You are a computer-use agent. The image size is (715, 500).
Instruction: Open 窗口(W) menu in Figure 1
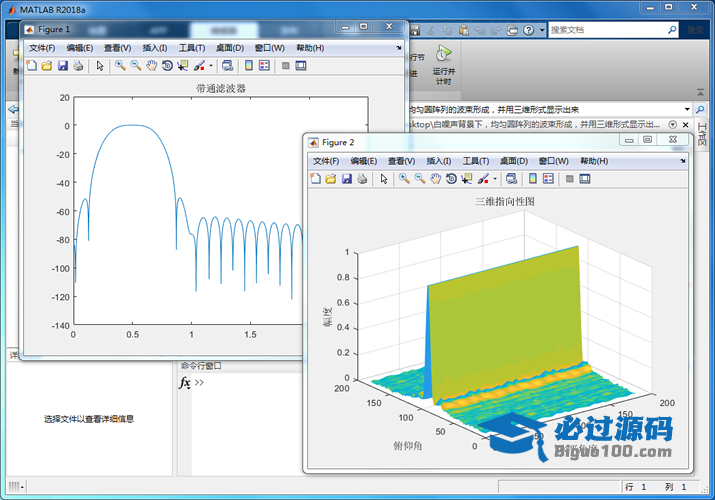[269, 48]
